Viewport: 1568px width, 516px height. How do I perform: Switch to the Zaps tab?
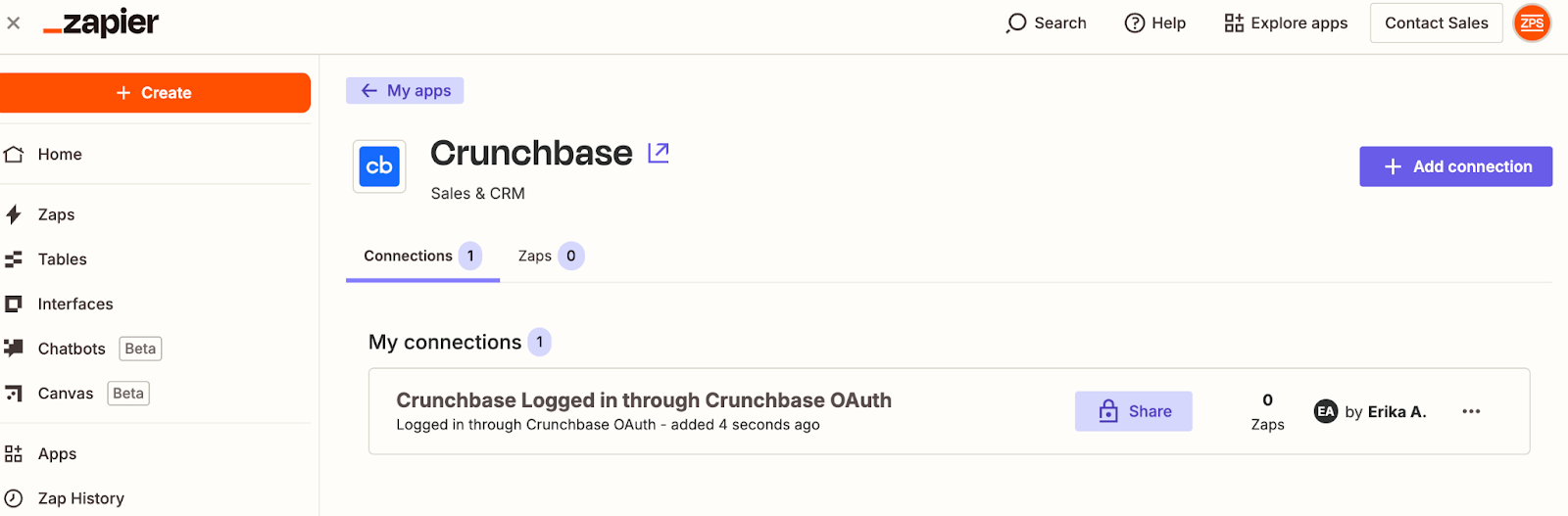tap(551, 257)
